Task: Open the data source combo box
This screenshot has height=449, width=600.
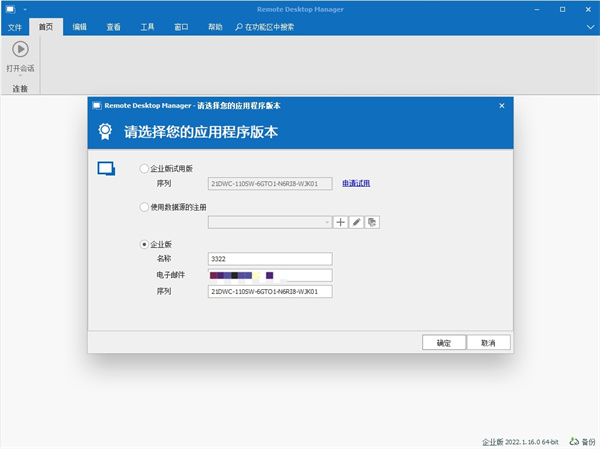Action: (x=270, y=222)
